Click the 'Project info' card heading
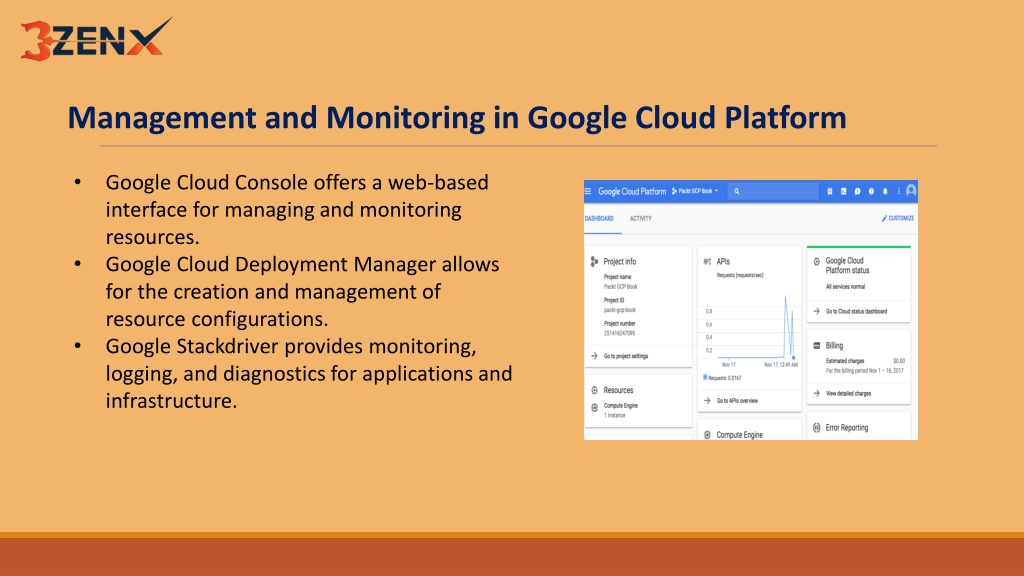Image resolution: width=1024 pixels, height=576 pixels. coord(619,261)
